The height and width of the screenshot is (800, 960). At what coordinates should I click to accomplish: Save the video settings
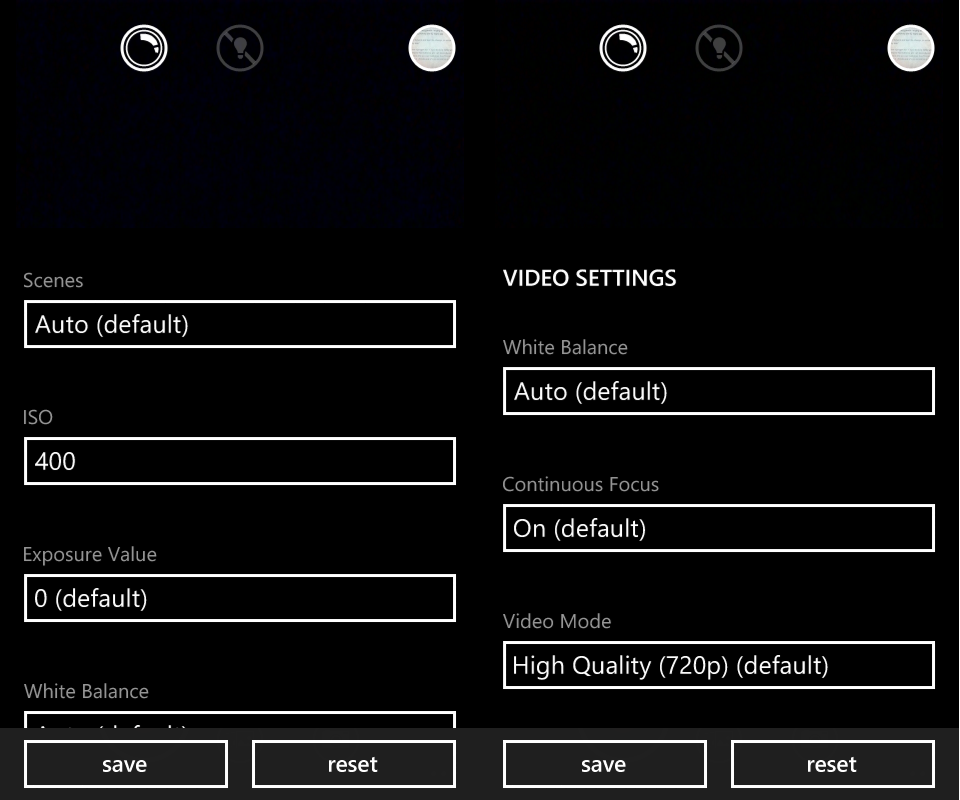pos(604,763)
